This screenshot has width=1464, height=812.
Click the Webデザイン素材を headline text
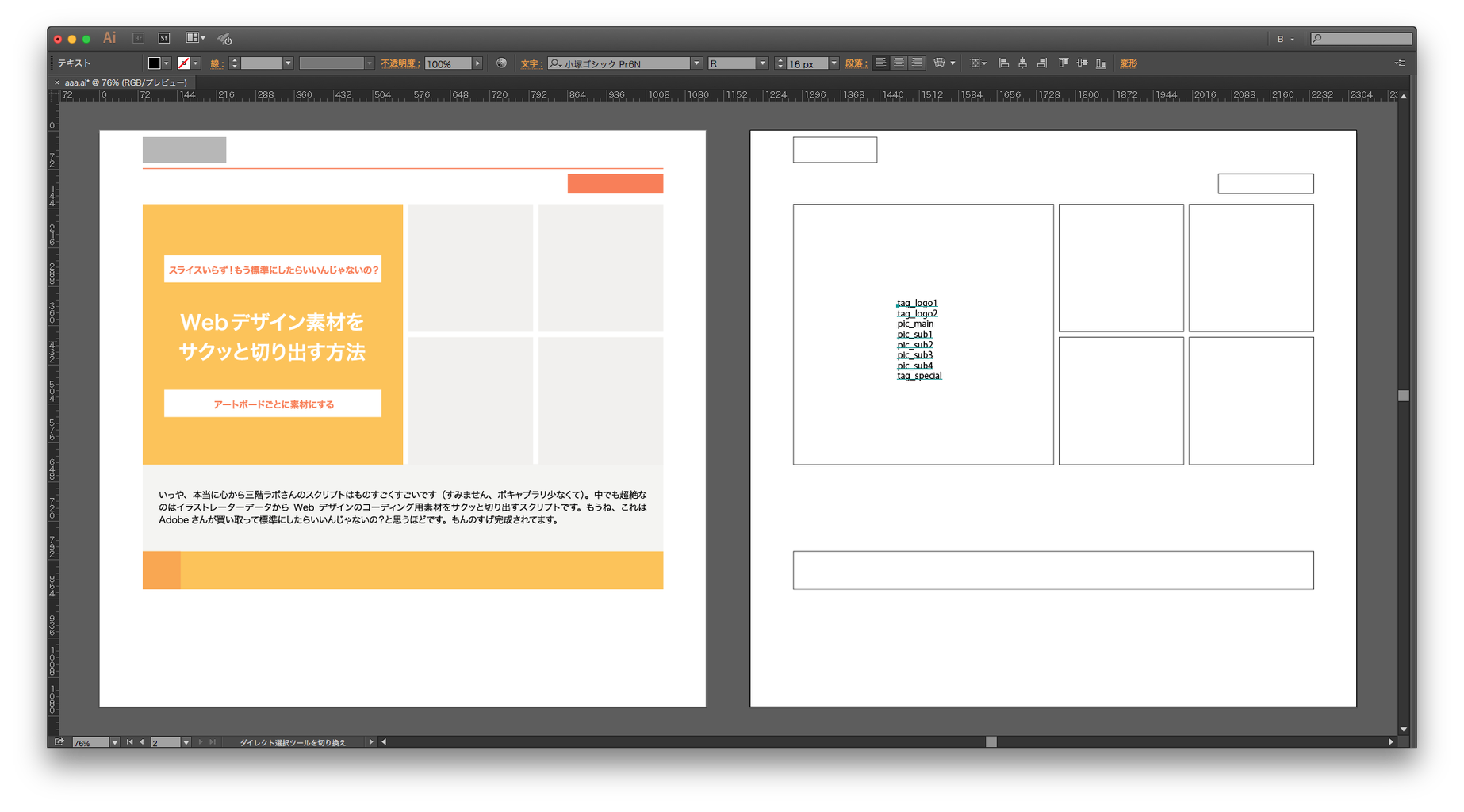(x=272, y=322)
